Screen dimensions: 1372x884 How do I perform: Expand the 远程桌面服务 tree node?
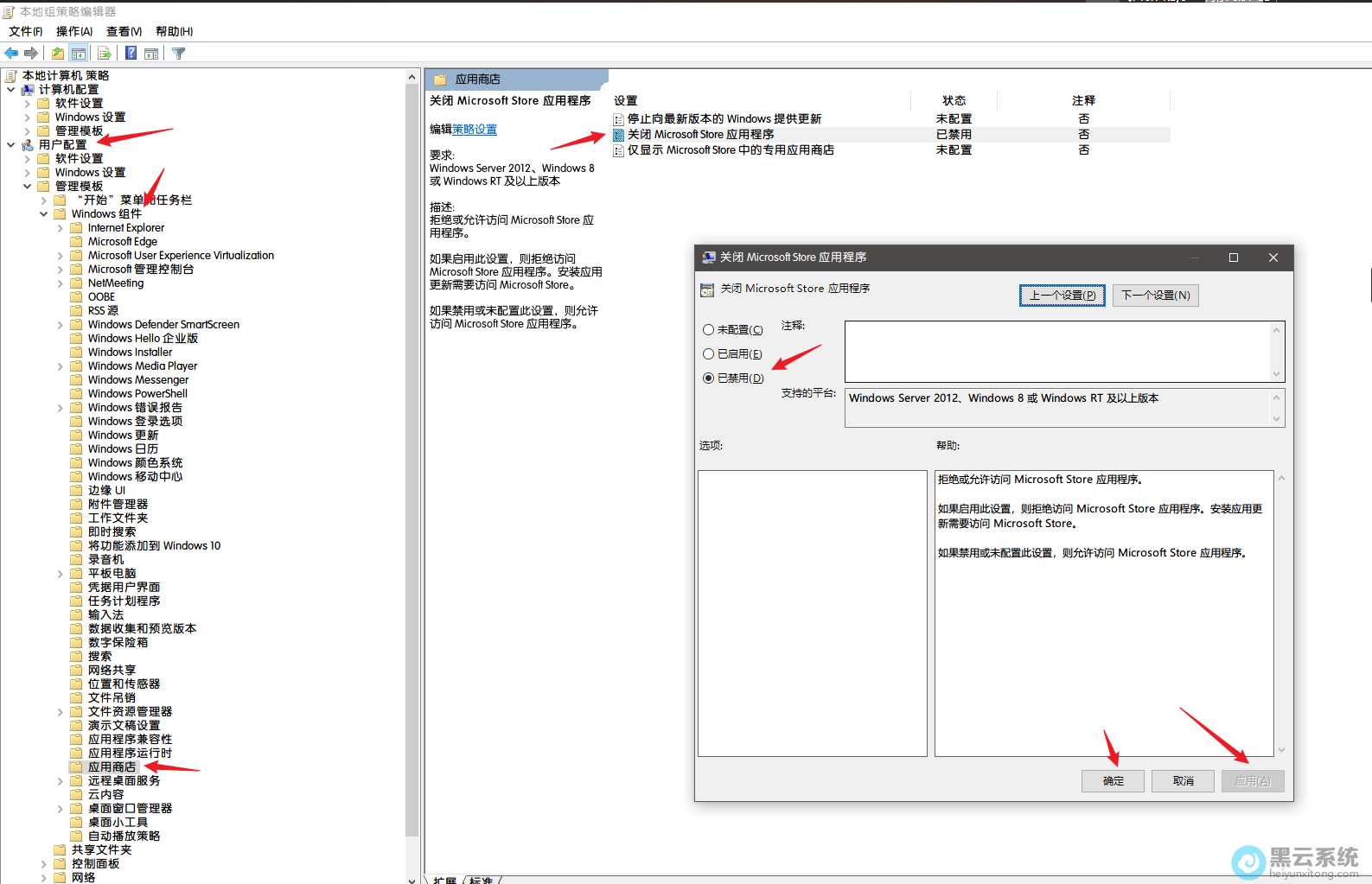(61, 781)
